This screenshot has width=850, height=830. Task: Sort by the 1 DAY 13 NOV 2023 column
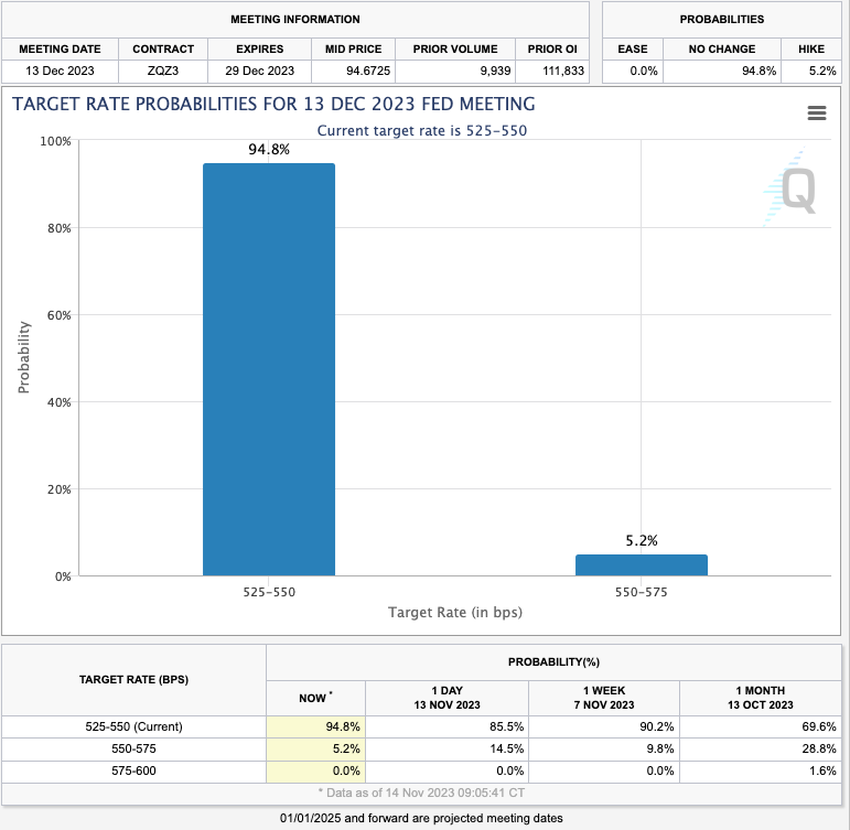446,697
